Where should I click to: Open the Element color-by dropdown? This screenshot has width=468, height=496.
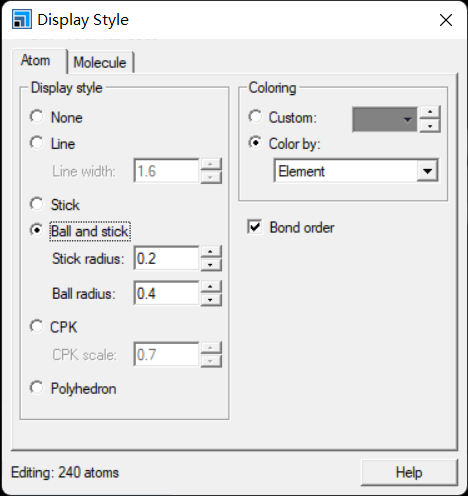(x=427, y=171)
